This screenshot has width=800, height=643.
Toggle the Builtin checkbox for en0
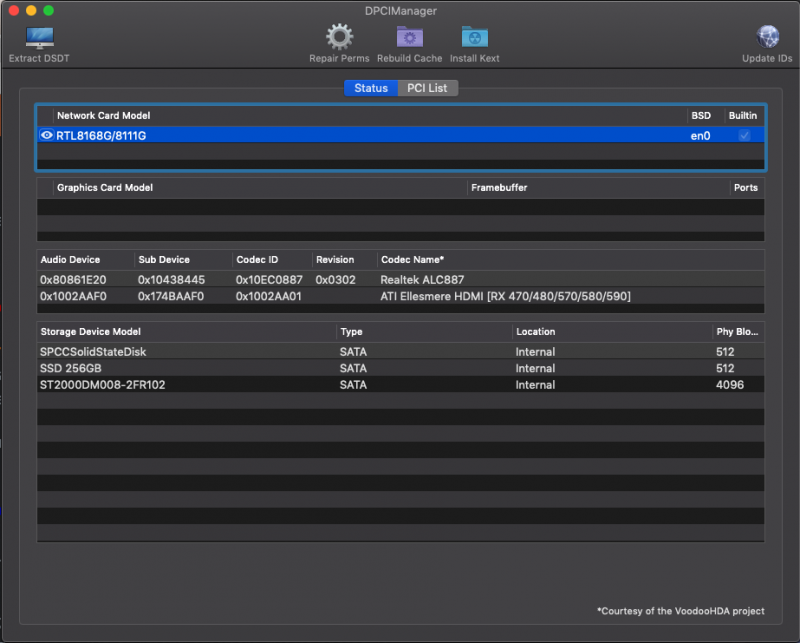click(744, 135)
